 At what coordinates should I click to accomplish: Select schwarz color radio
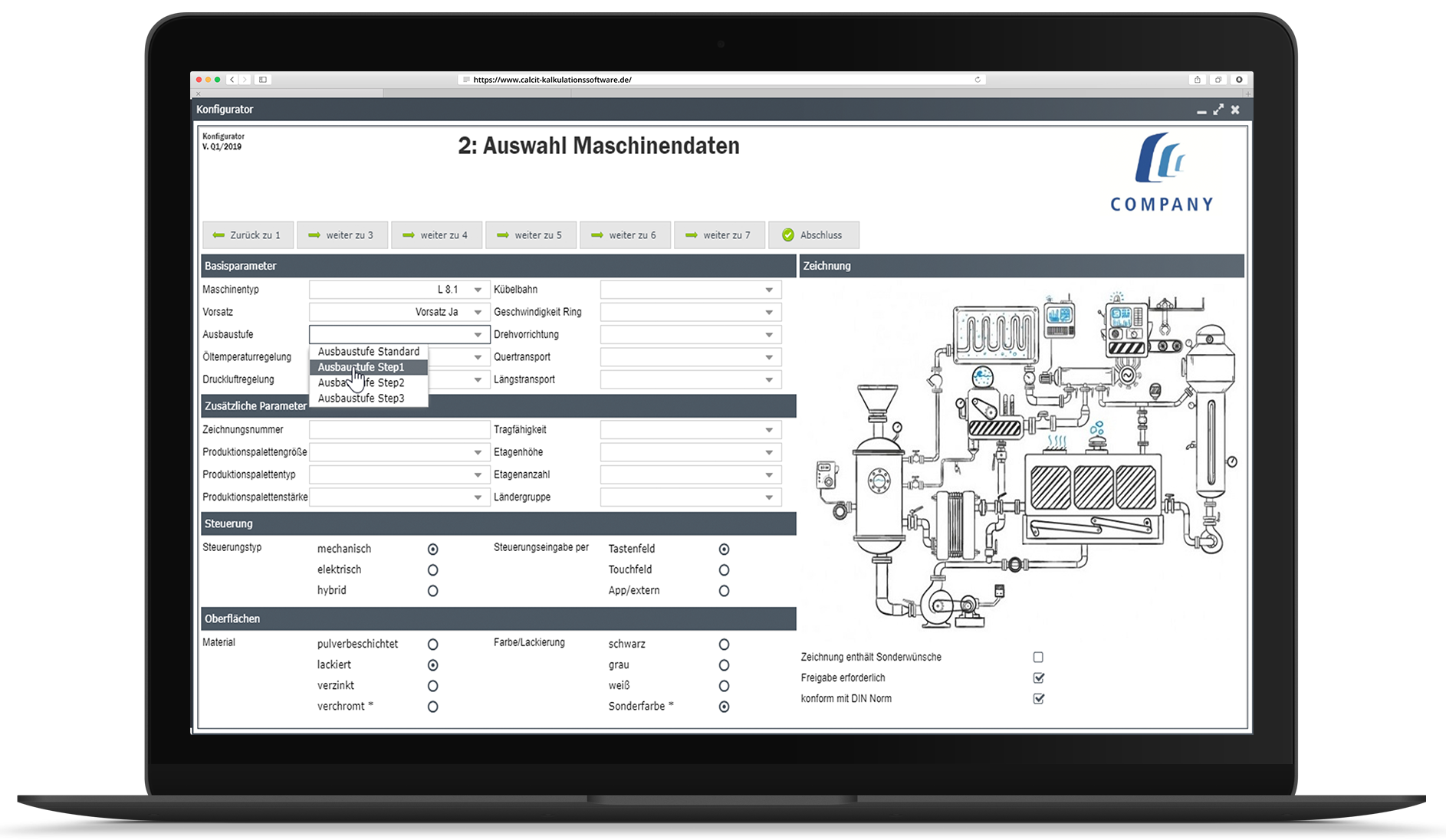point(724,645)
